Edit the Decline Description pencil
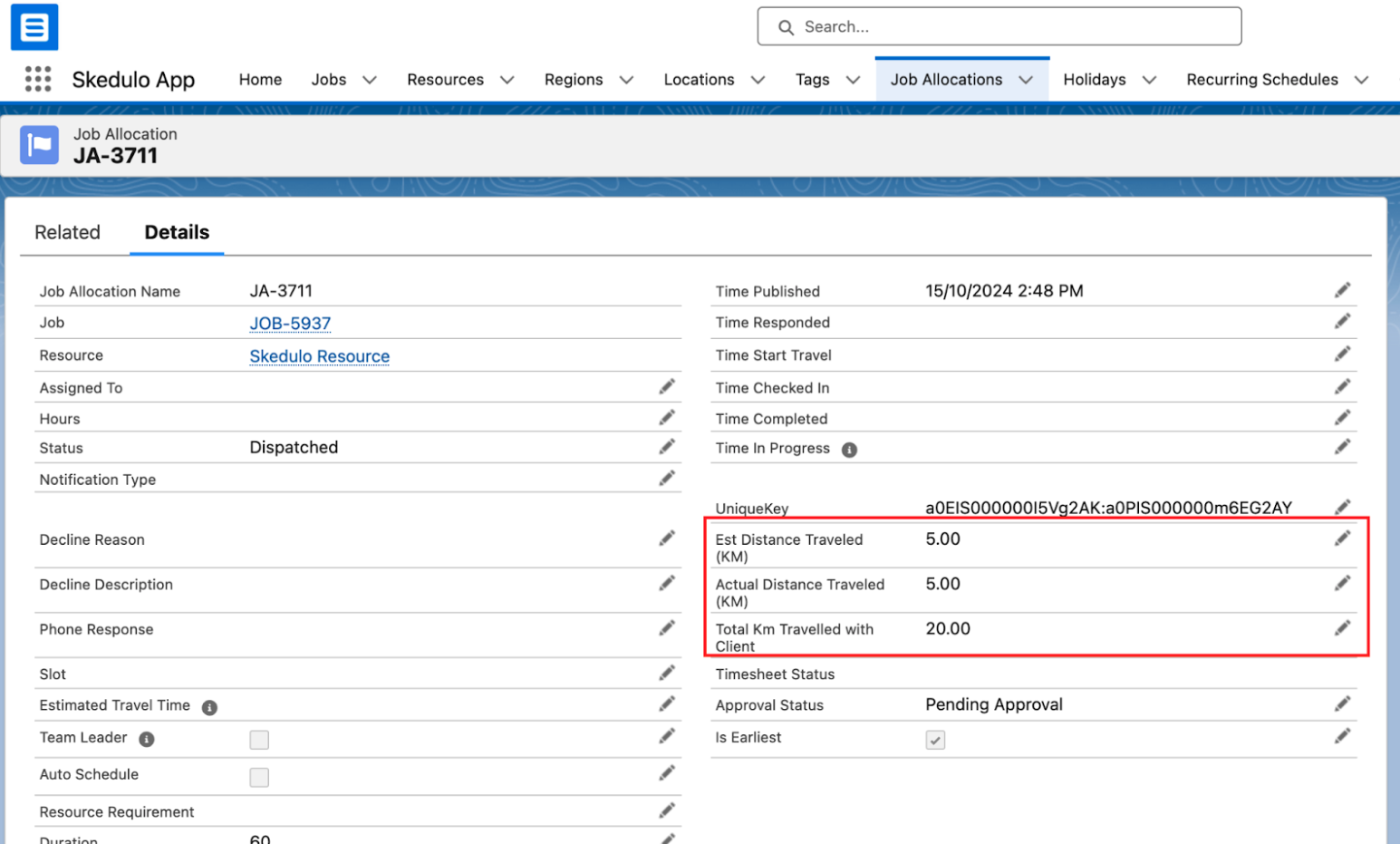1400x844 pixels. click(667, 583)
